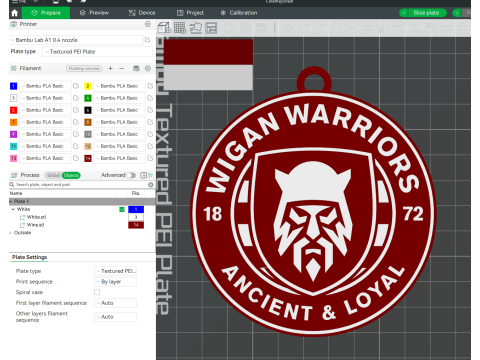
Task: Click the Auto orient toolbar icon
Action: [196, 28]
